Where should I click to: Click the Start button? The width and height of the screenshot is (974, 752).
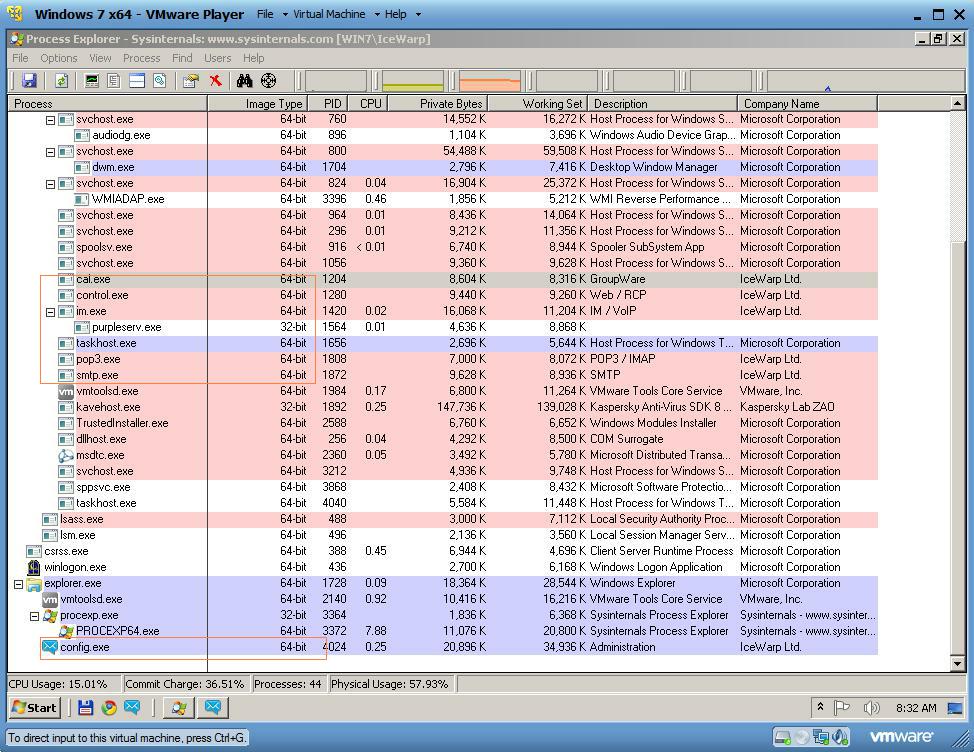point(35,707)
